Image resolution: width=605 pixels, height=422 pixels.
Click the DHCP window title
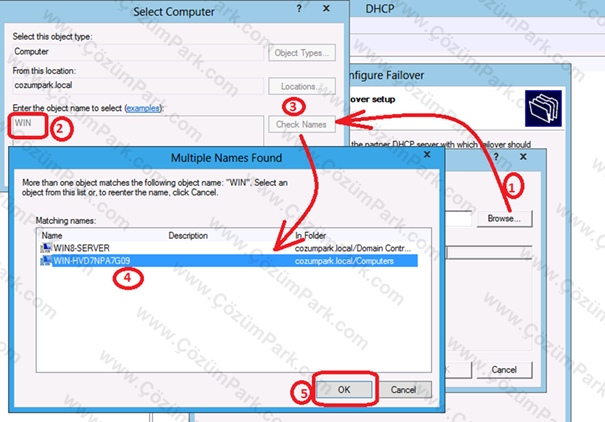click(380, 9)
